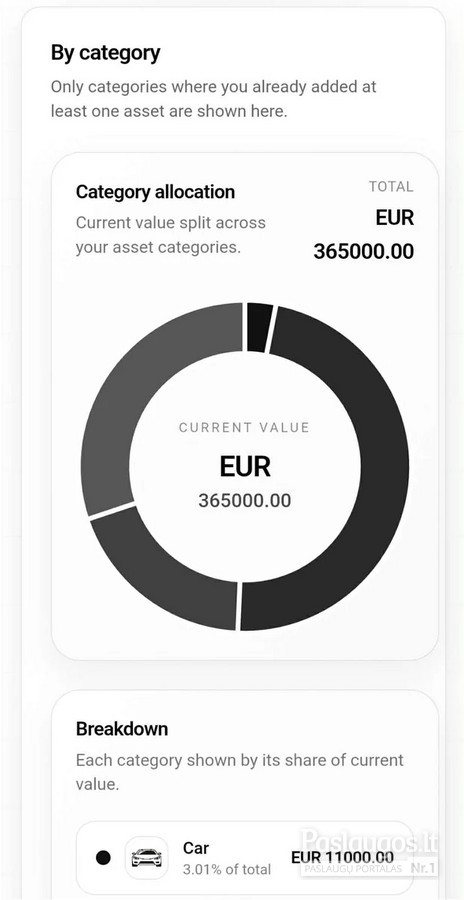Click the TOTAL label above EUR
Screen dimensions: 464x900
point(391,187)
